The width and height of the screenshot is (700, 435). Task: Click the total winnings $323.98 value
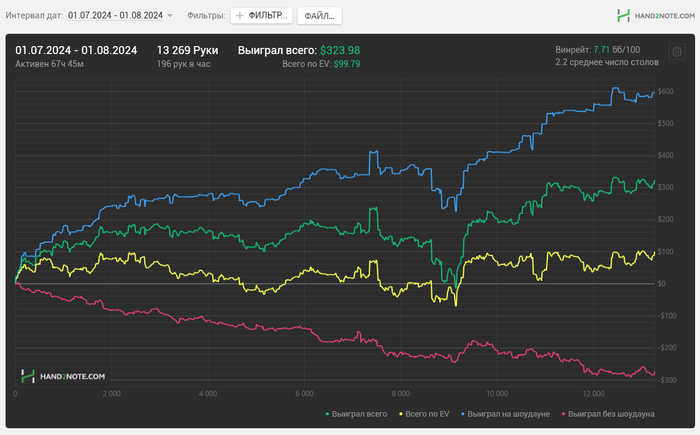(x=340, y=49)
